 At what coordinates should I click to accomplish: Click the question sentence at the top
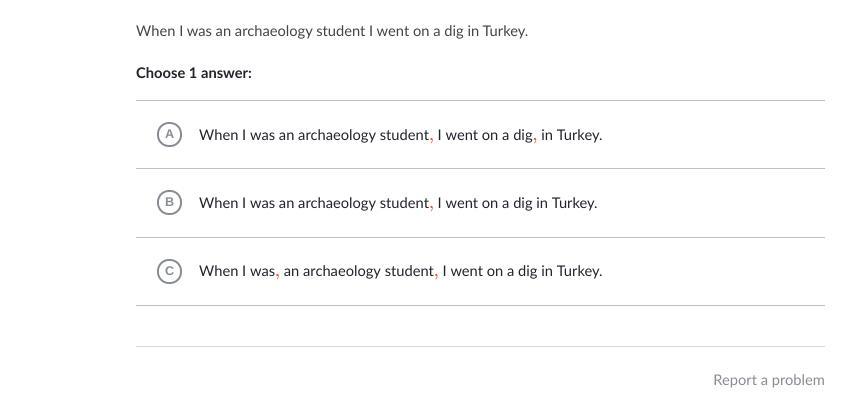331,31
